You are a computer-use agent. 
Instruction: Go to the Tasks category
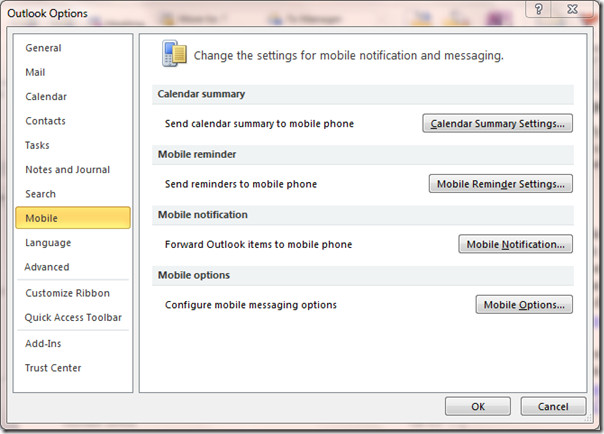(73, 145)
